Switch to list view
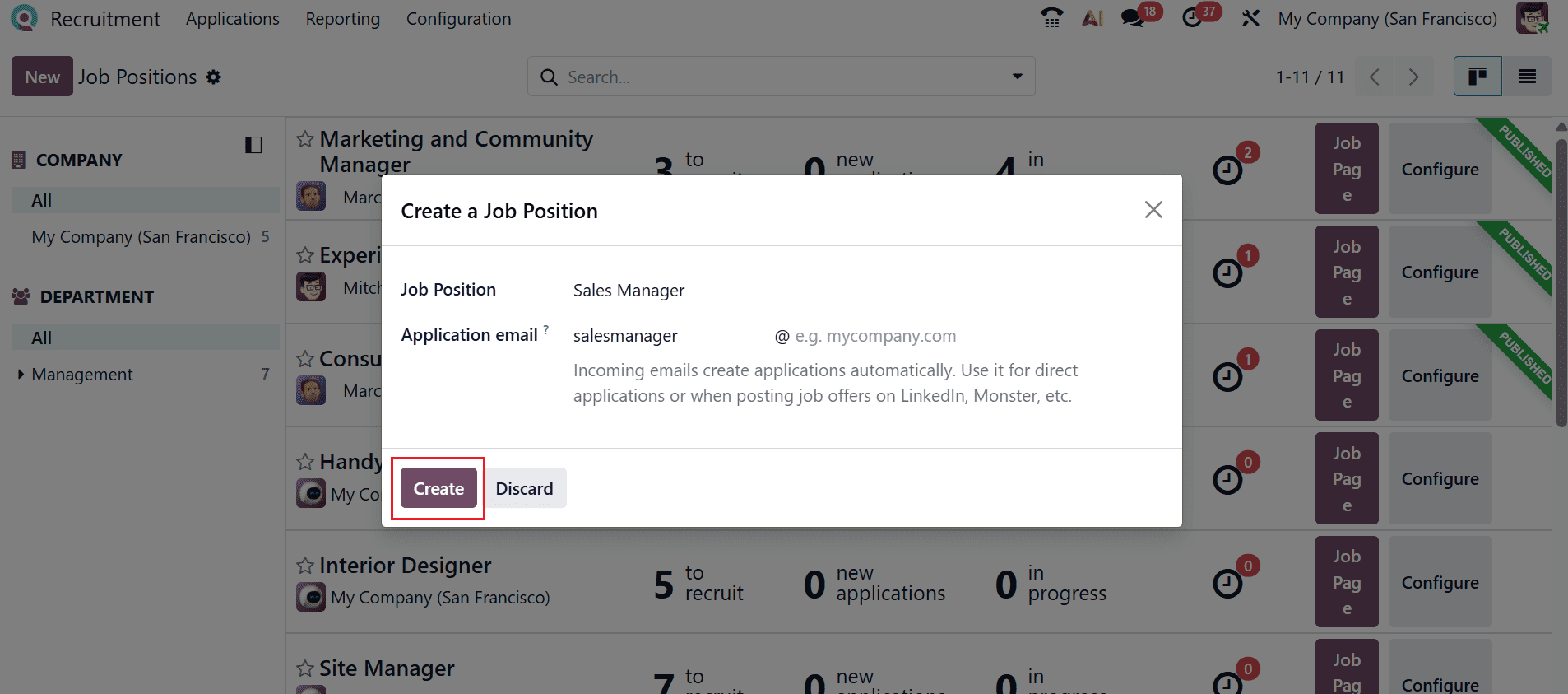Image resolution: width=1568 pixels, height=694 pixels. coord(1528,76)
